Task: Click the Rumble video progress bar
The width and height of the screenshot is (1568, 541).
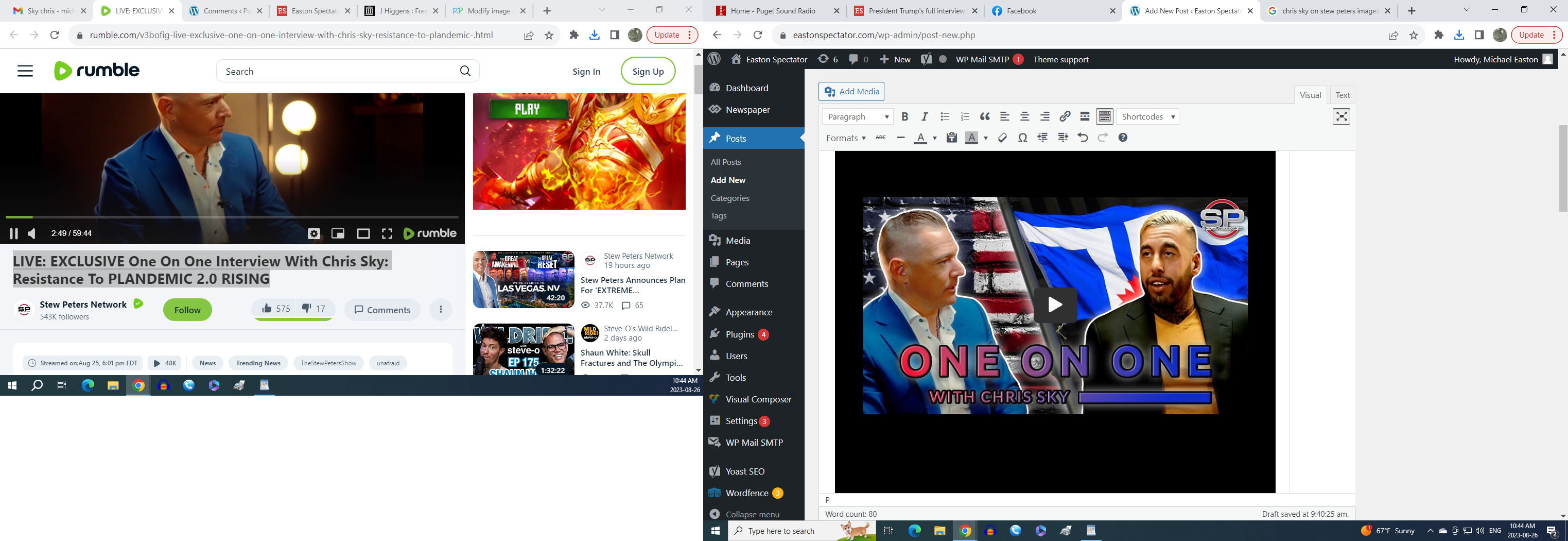Action: [x=231, y=217]
